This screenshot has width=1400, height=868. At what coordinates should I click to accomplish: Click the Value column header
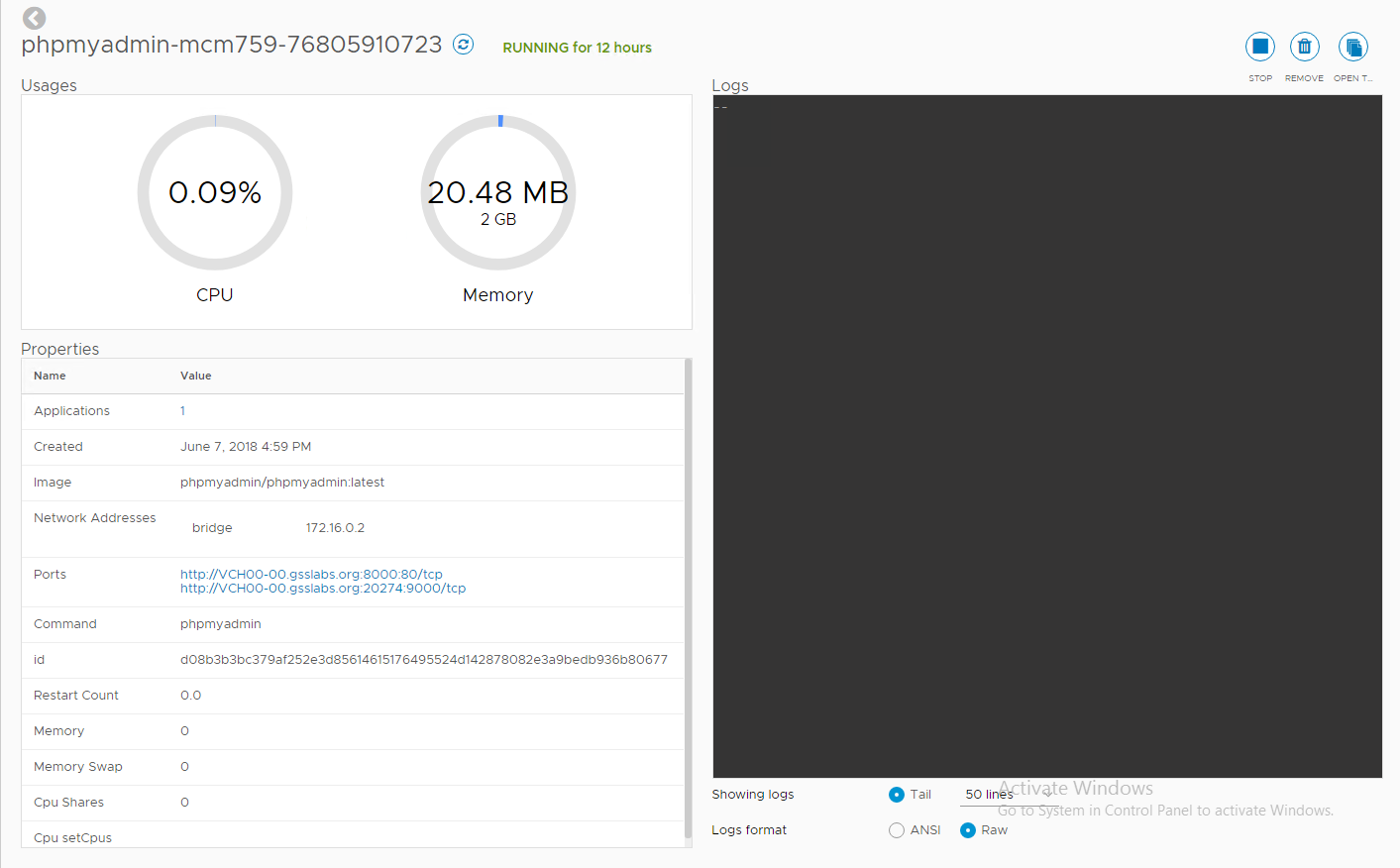pyautogui.click(x=196, y=377)
